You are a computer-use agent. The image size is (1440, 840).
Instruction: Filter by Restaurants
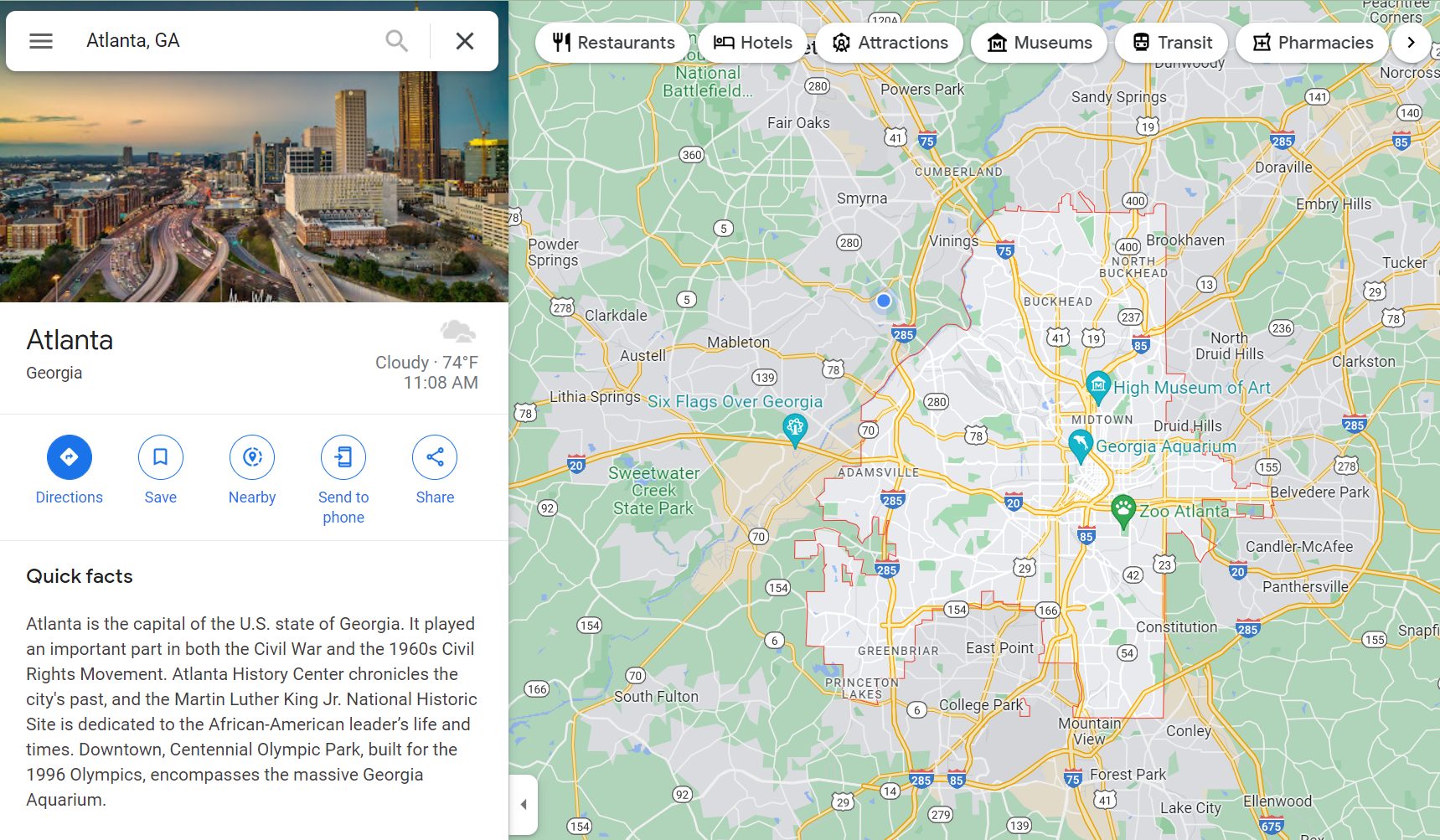(614, 42)
